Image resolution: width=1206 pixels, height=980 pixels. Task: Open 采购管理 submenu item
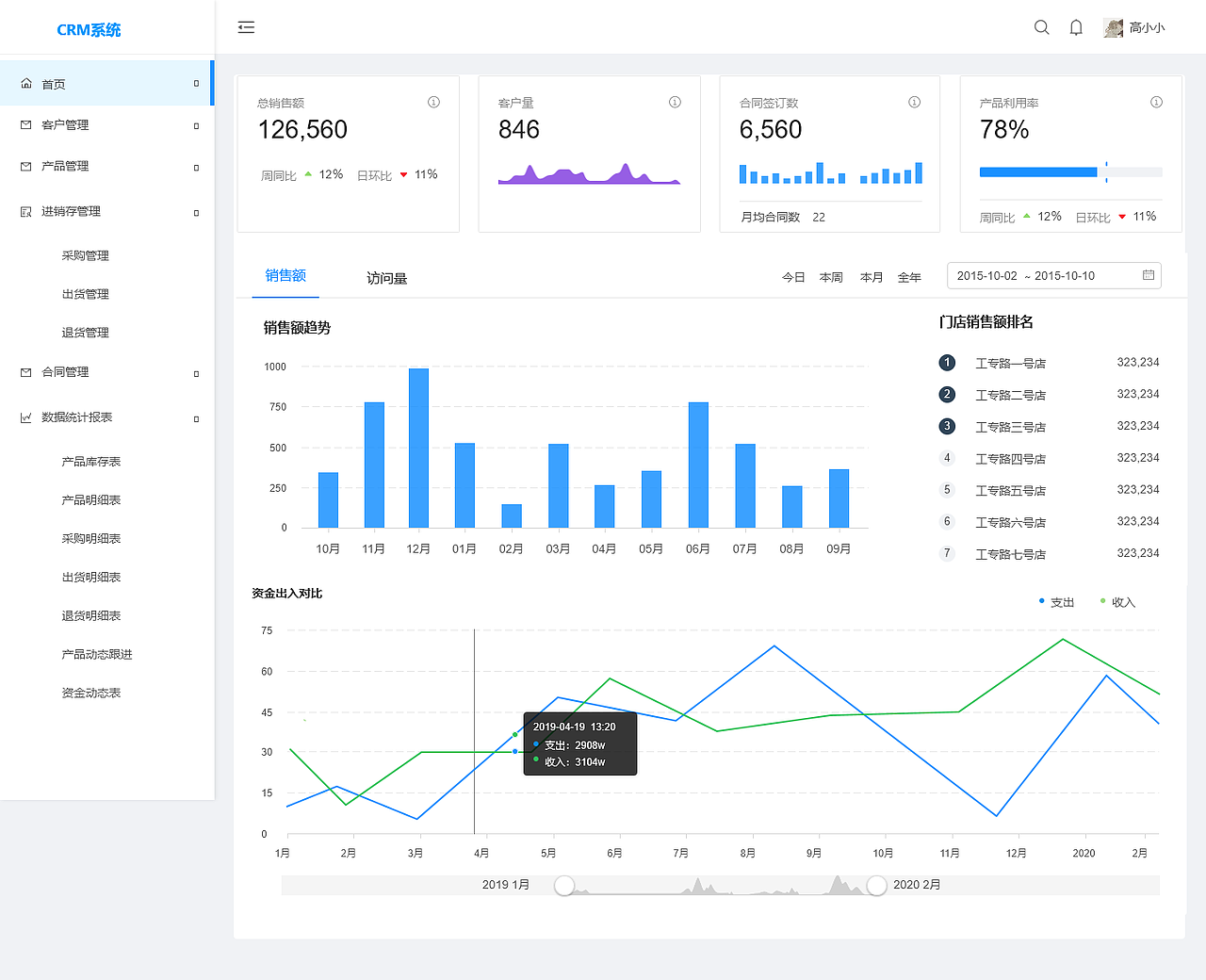(x=86, y=255)
